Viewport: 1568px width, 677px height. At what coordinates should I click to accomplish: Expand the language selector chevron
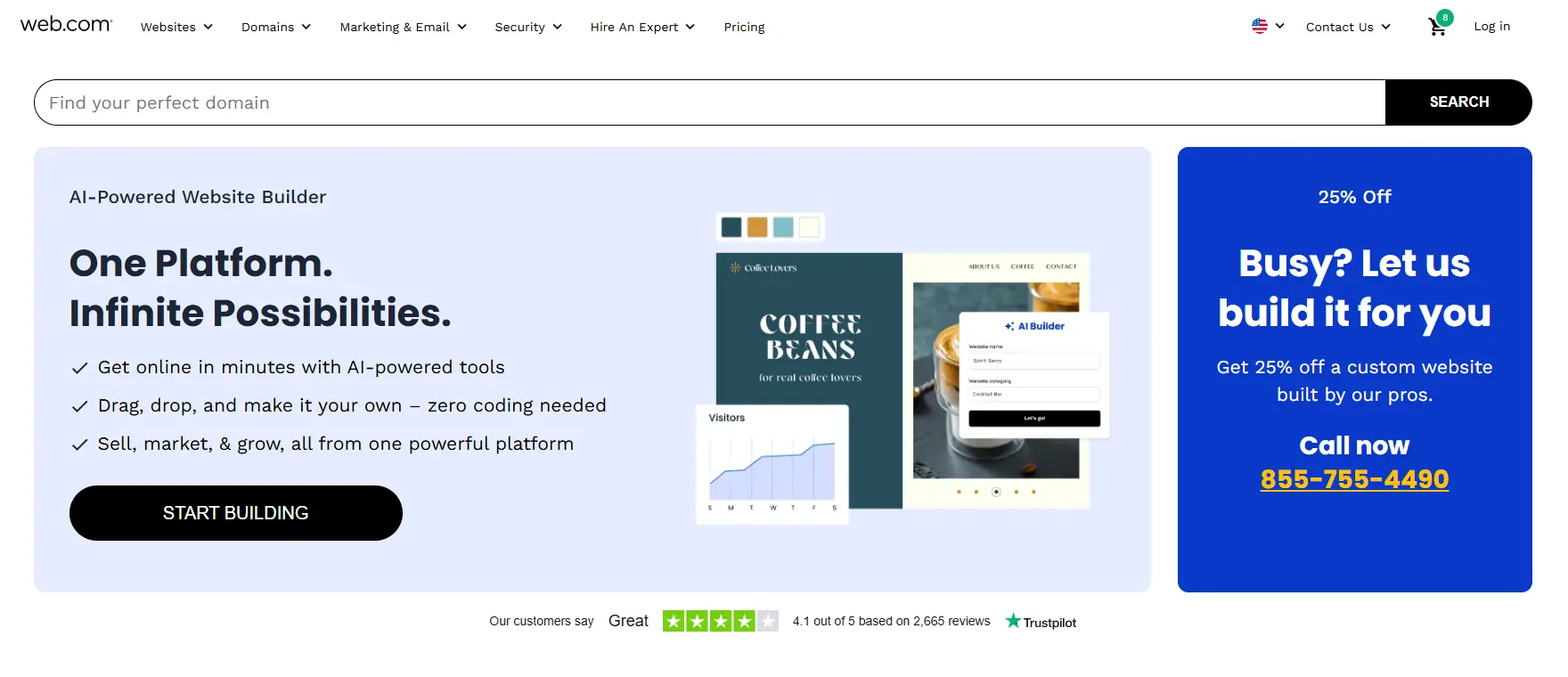tap(1280, 26)
